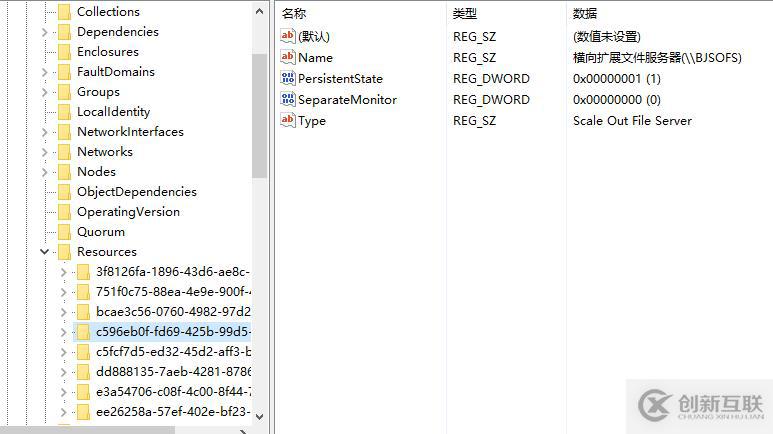773x434 pixels.
Task: Click the DWORD icon beside SeparateMonitor
Action: tap(288, 99)
